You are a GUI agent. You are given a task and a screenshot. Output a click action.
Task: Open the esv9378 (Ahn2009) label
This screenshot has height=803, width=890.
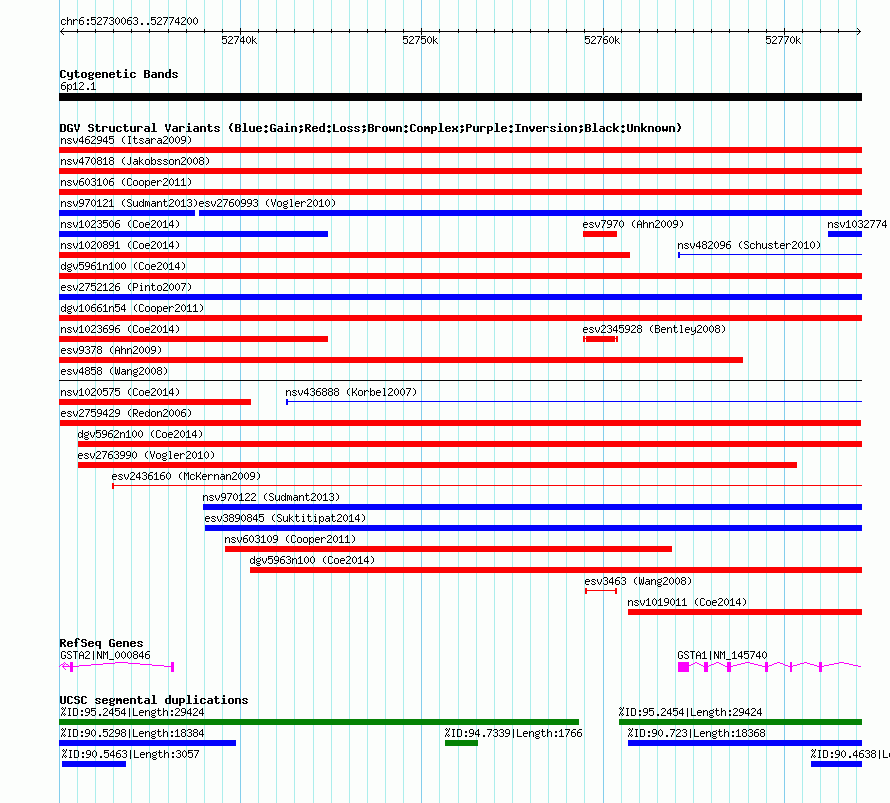[111, 350]
